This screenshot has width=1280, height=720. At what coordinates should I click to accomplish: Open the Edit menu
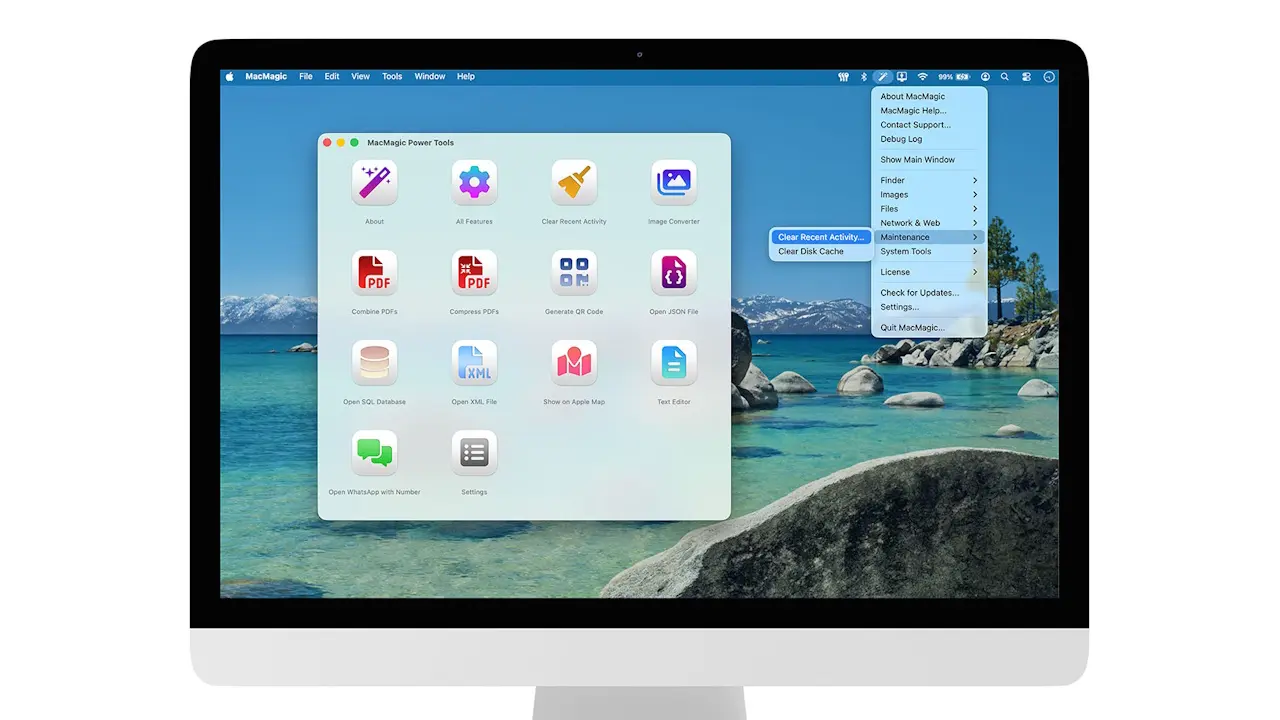tap(332, 76)
